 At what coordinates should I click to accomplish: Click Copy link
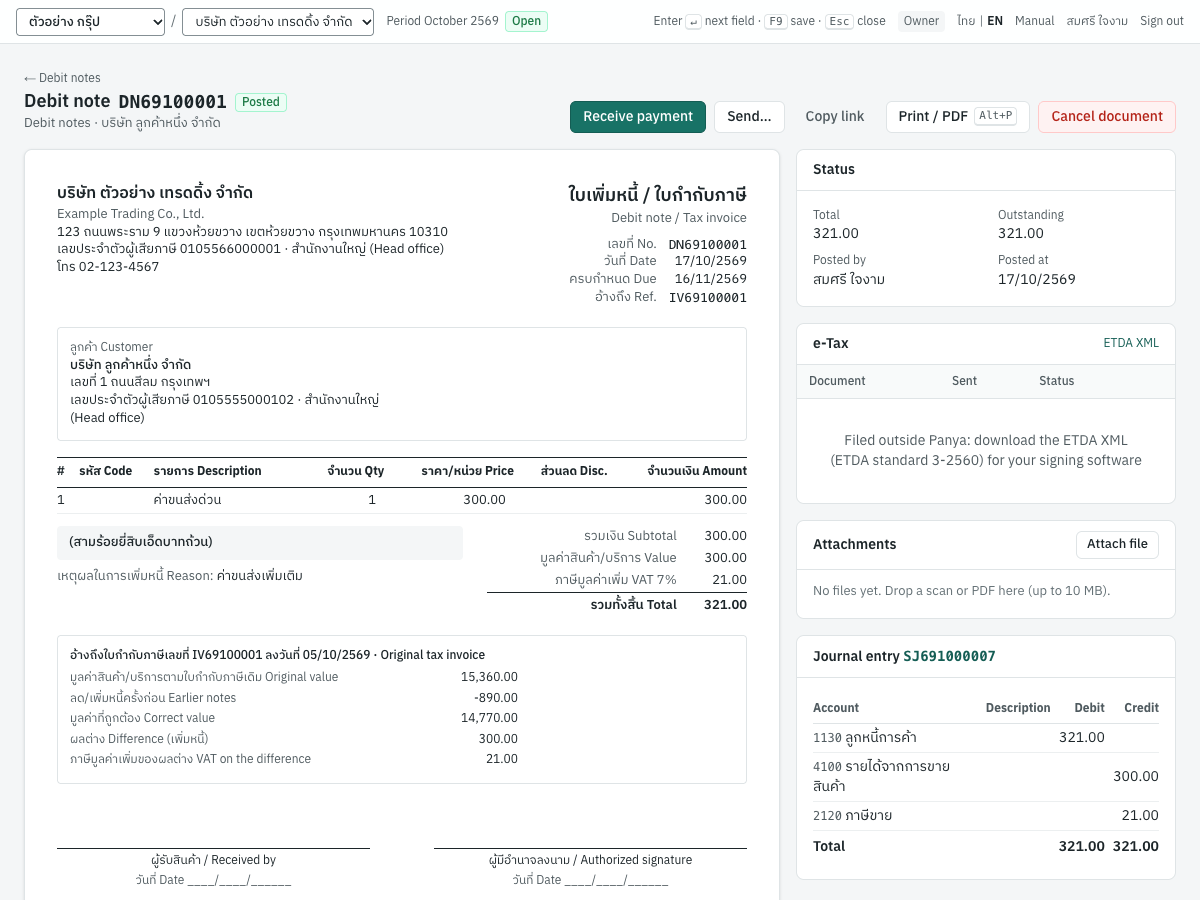click(835, 117)
